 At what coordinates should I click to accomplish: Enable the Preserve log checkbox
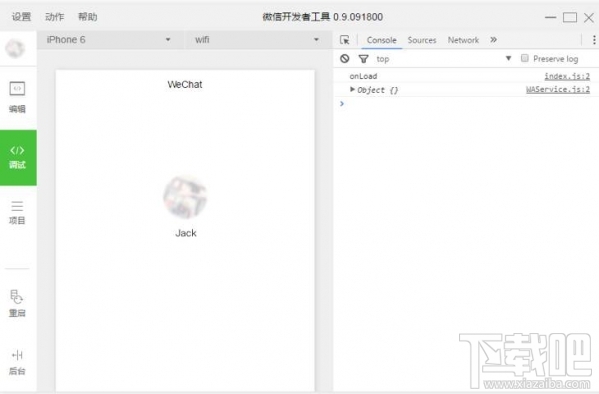pos(525,58)
